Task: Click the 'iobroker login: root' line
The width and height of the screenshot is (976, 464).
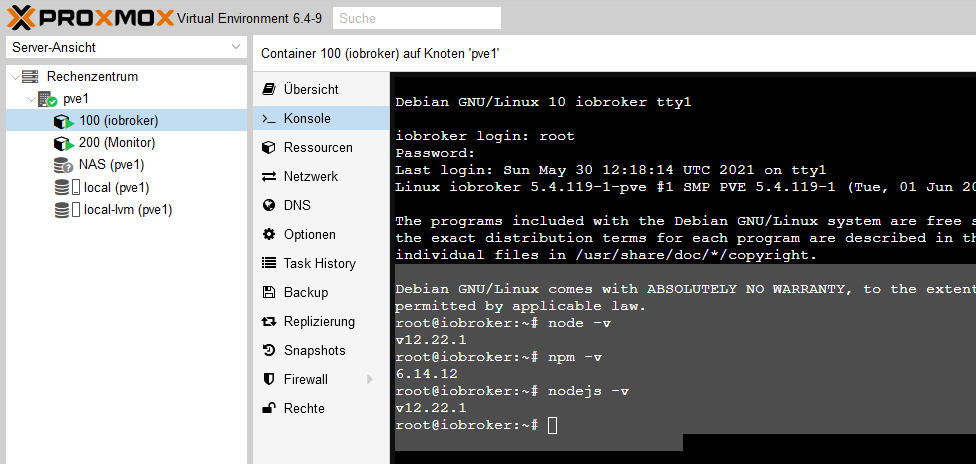Action: click(485, 136)
